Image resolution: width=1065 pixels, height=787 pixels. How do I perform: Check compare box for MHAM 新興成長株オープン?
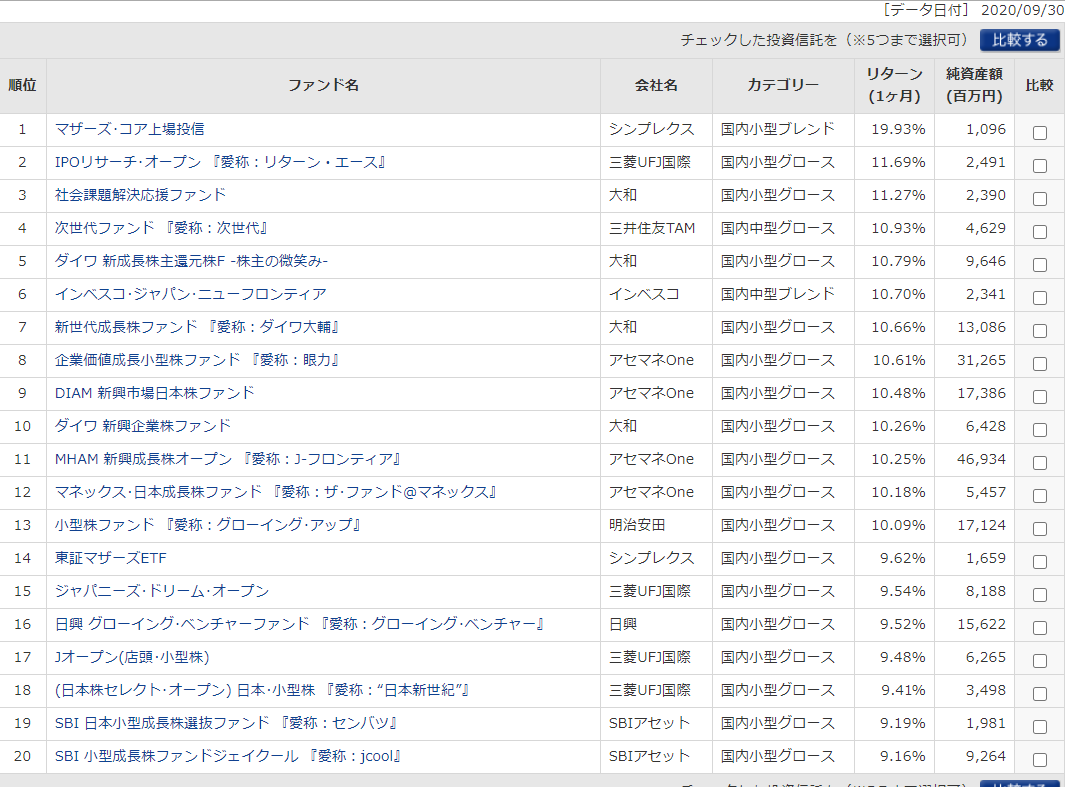(1039, 462)
